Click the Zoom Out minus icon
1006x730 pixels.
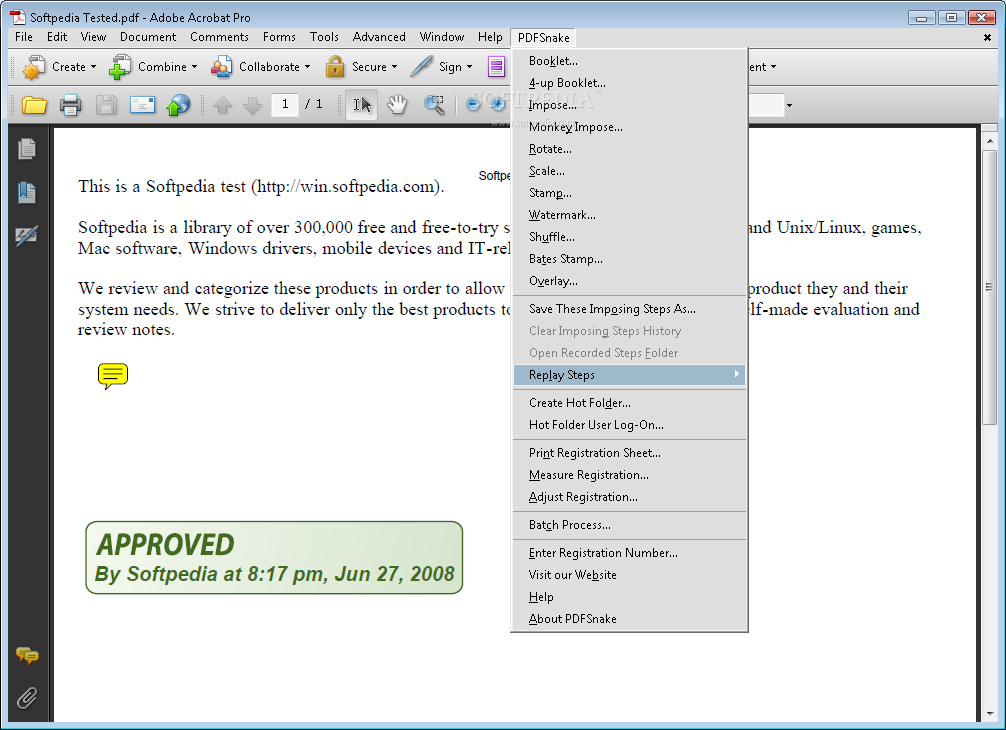click(473, 104)
